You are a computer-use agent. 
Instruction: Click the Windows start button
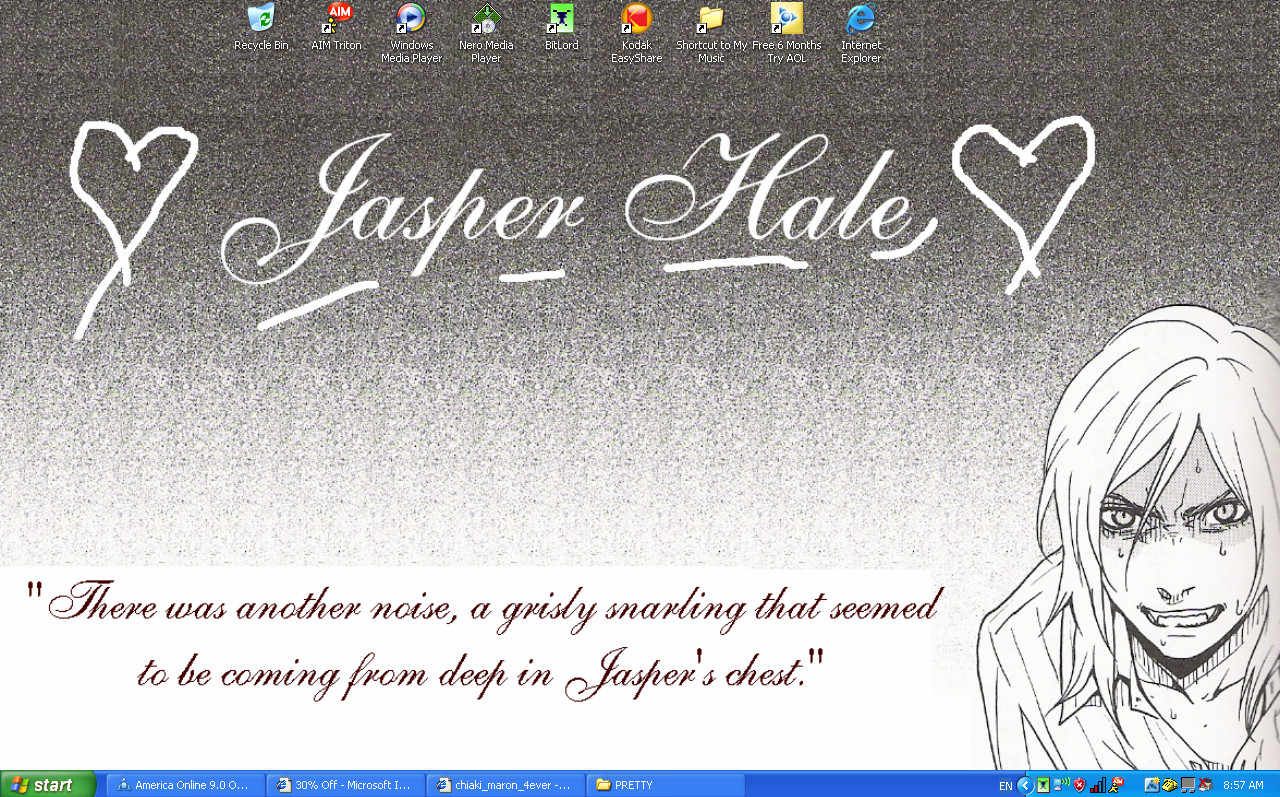pyautogui.click(x=48, y=785)
